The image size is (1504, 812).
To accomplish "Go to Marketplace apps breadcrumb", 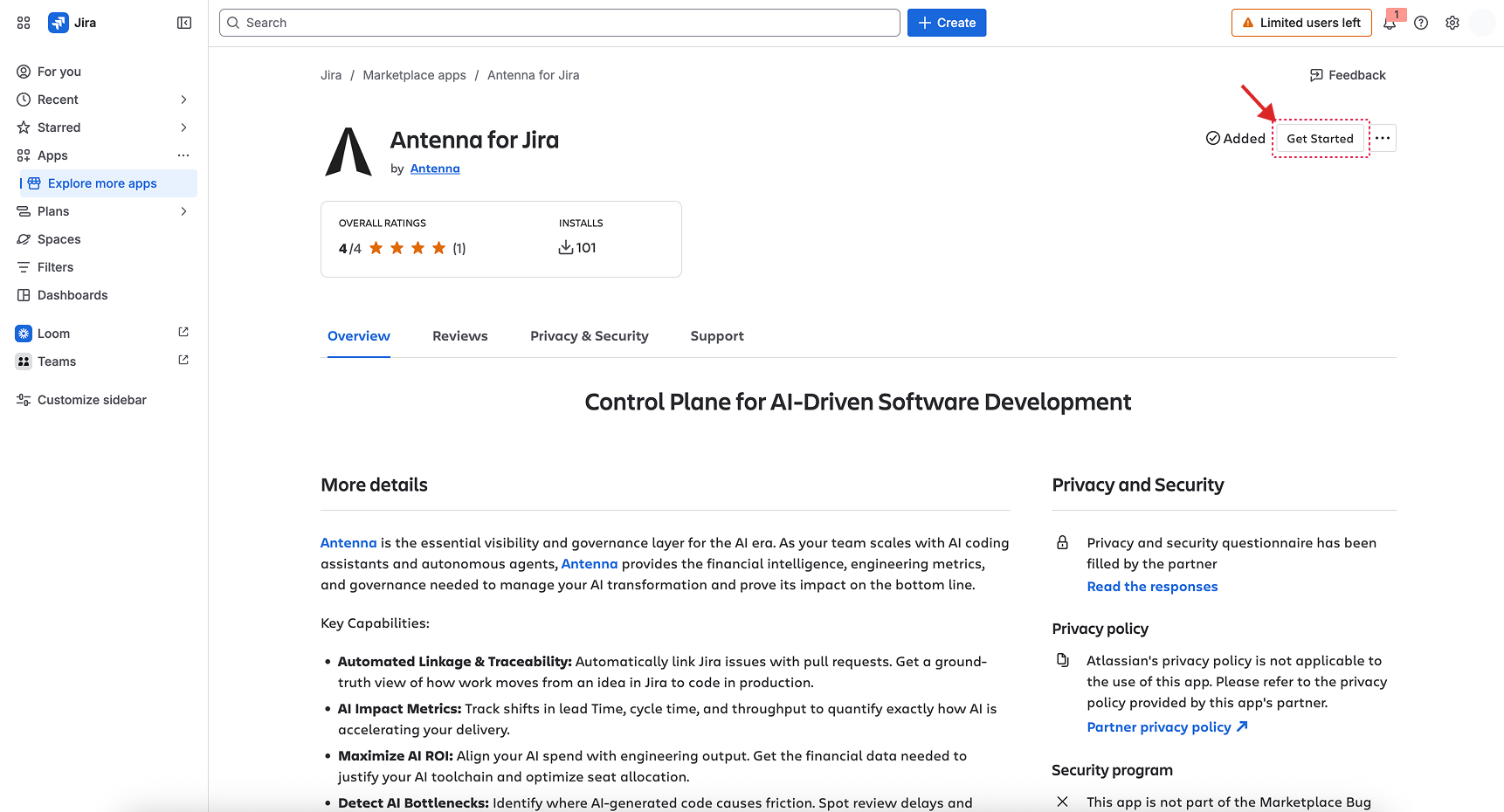I will pos(414,75).
